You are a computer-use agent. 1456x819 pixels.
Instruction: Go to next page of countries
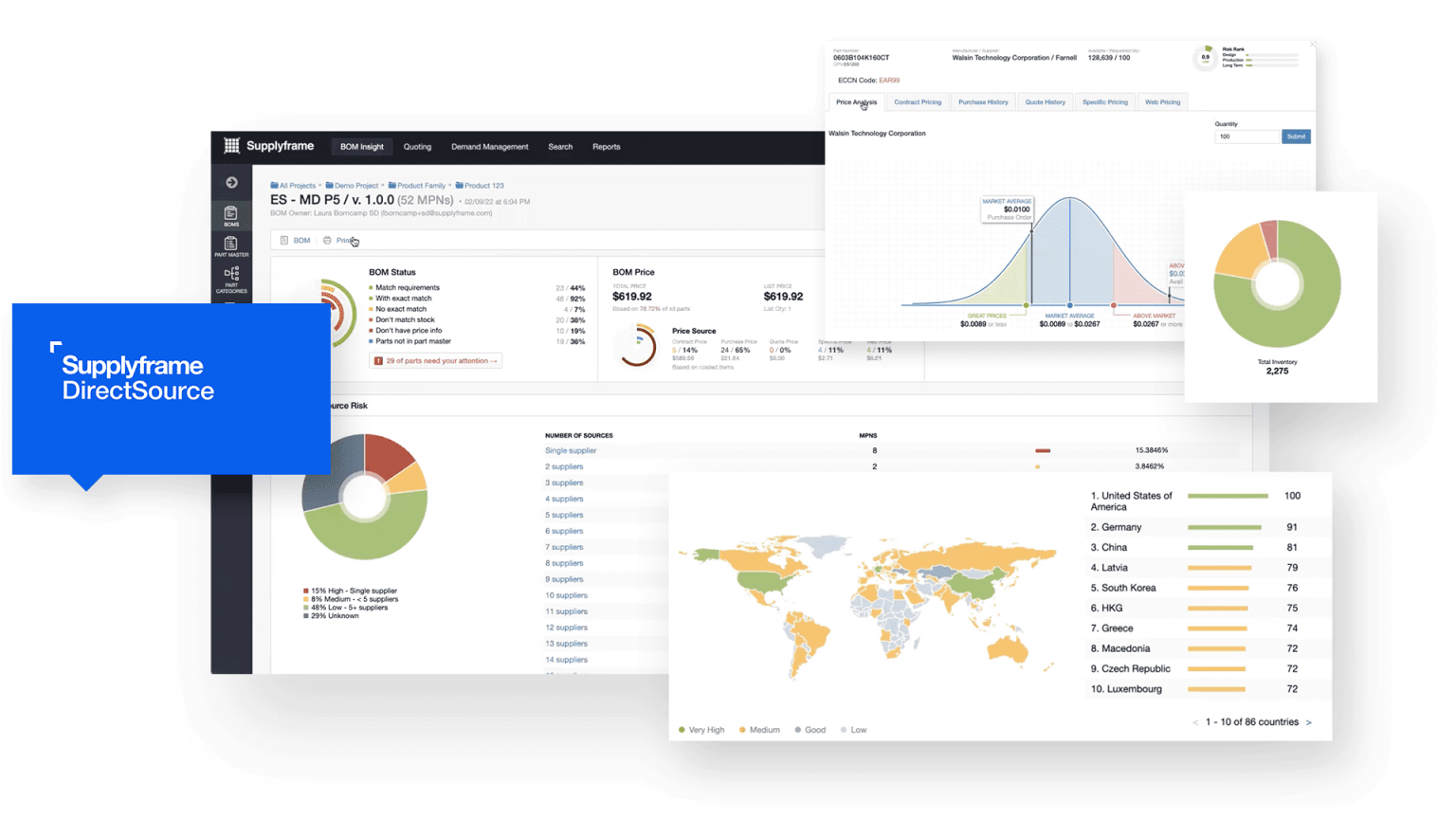pyautogui.click(x=1309, y=722)
